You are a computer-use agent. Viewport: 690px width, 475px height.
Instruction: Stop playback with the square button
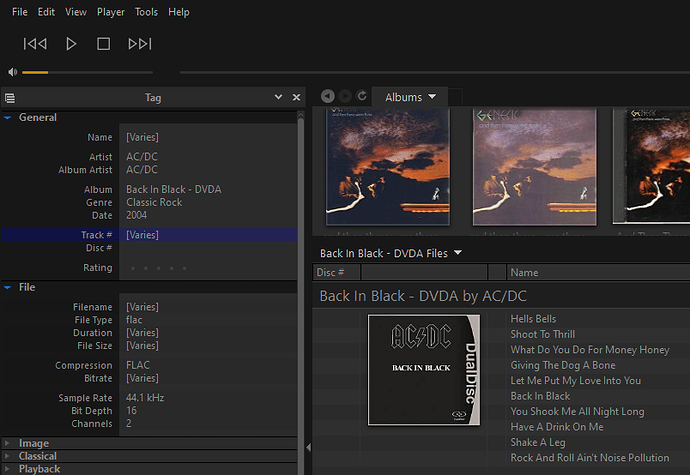click(x=103, y=44)
